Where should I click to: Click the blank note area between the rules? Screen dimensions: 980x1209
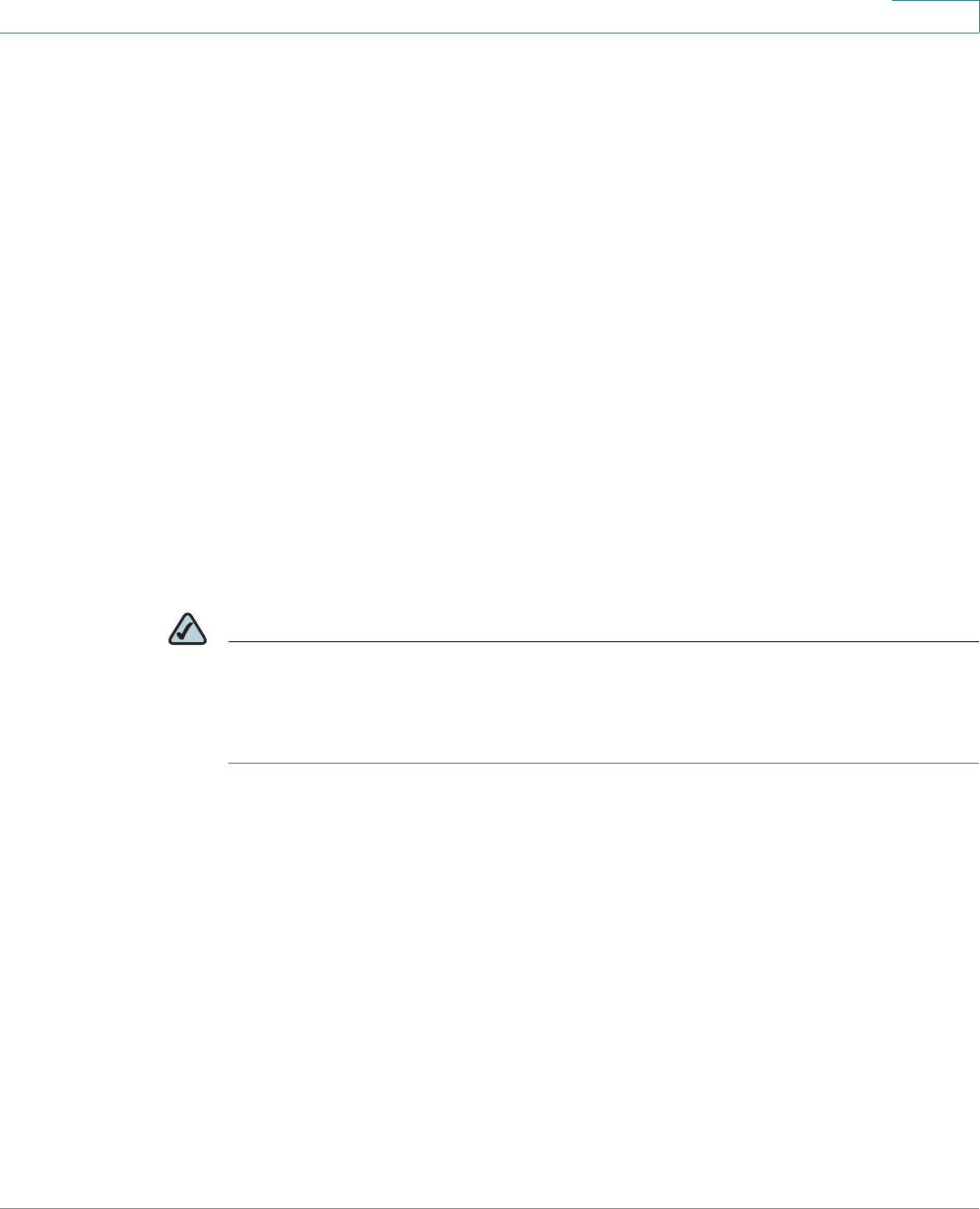tap(604, 703)
